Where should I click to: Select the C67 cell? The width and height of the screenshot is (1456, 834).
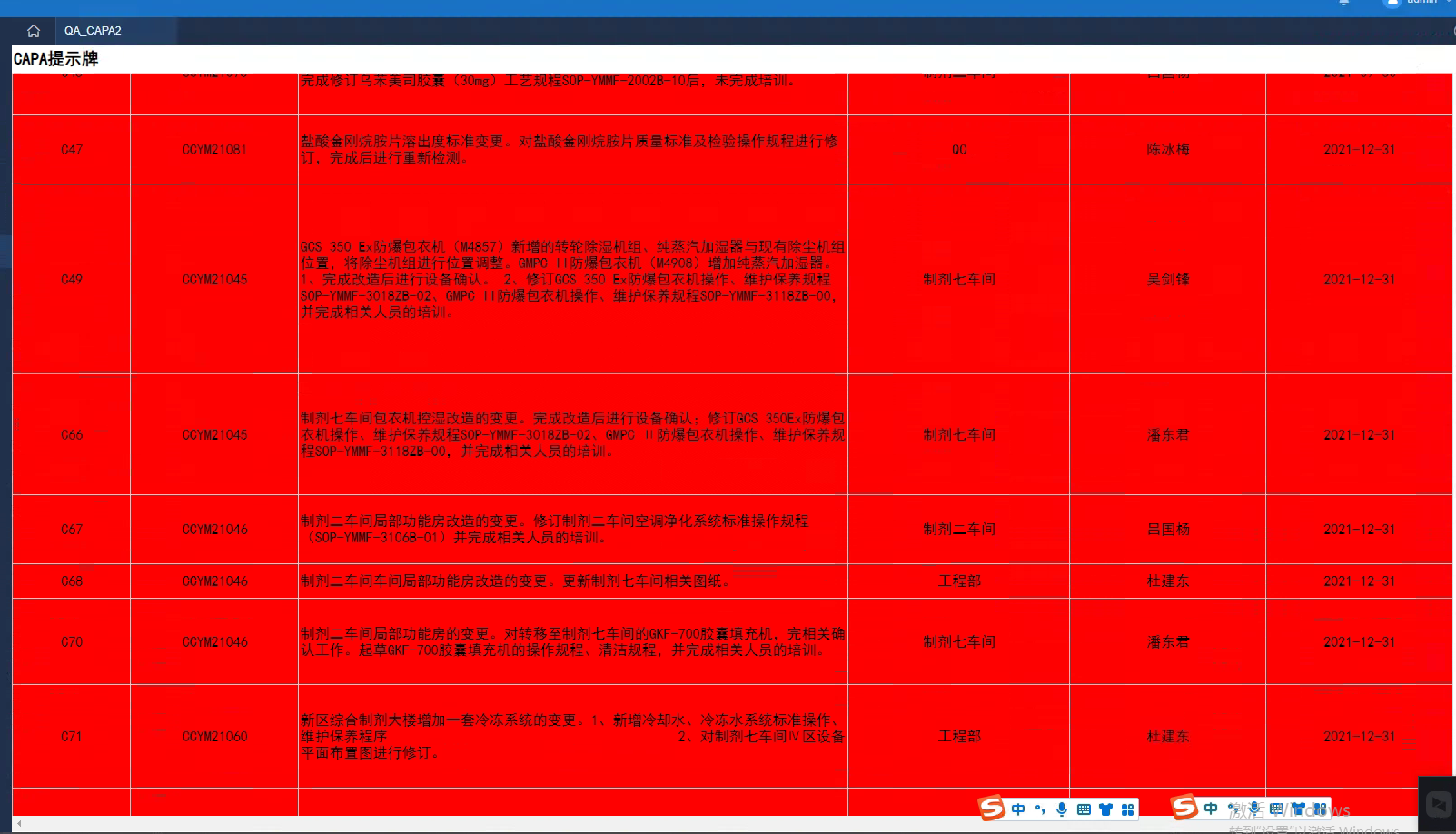tap(72, 530)
